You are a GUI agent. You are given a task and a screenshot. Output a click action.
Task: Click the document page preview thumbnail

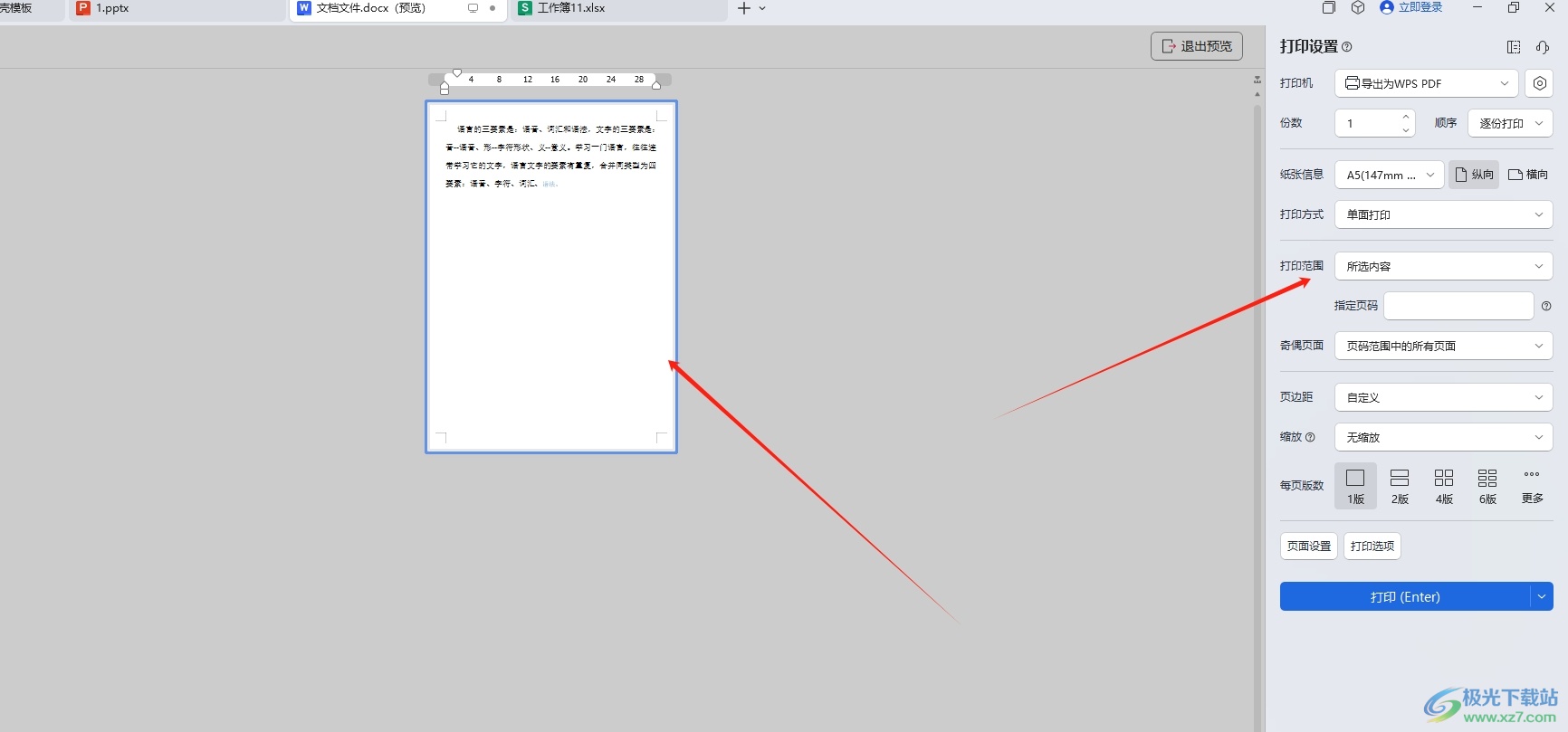point(551,277)
